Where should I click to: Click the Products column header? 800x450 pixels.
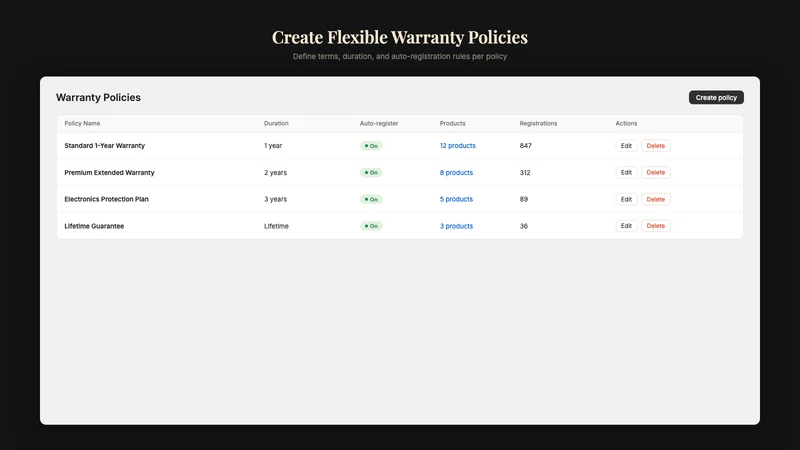(453, 123)
